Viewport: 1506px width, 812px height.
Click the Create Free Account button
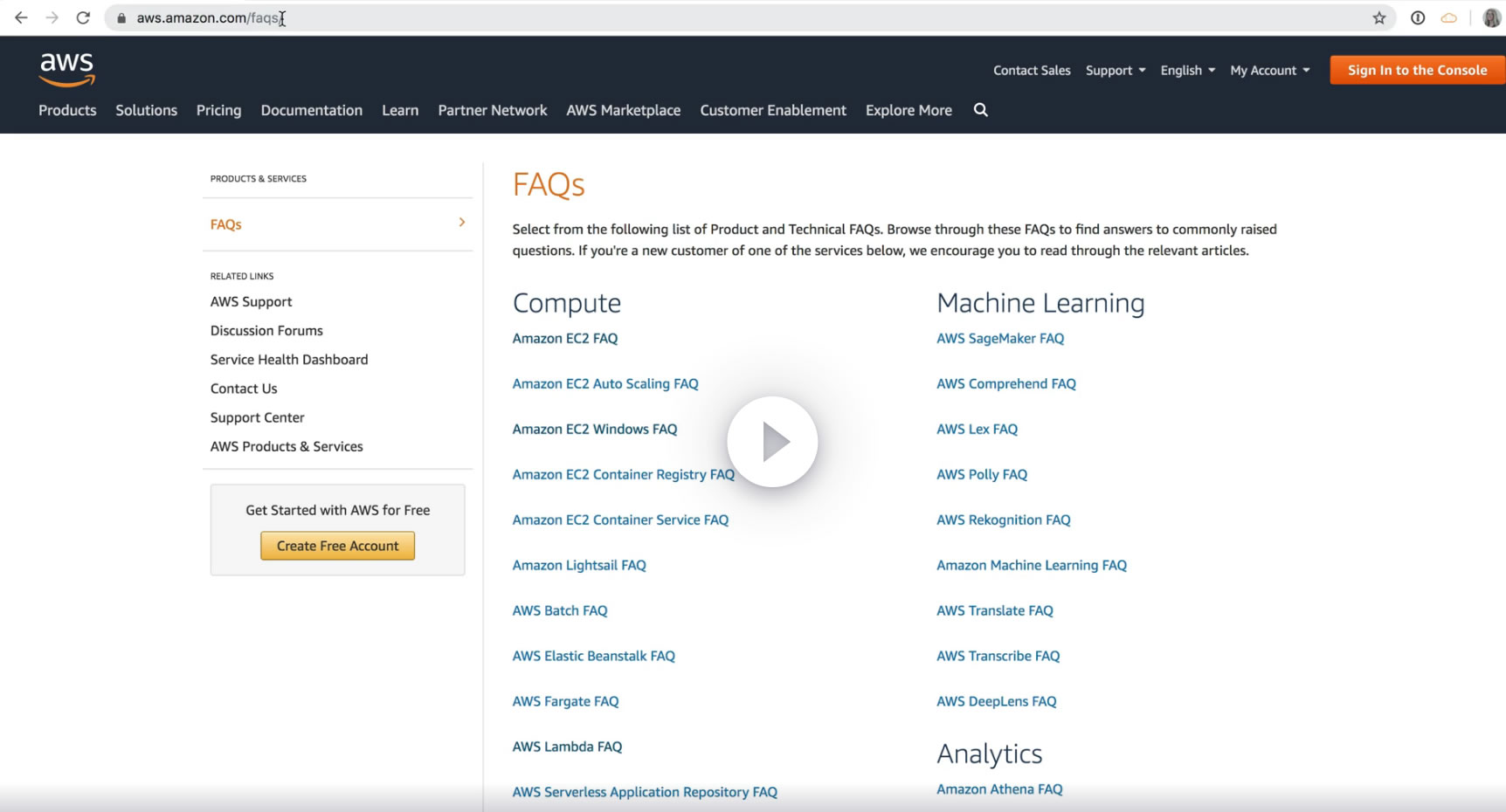(x=338, y=546)
